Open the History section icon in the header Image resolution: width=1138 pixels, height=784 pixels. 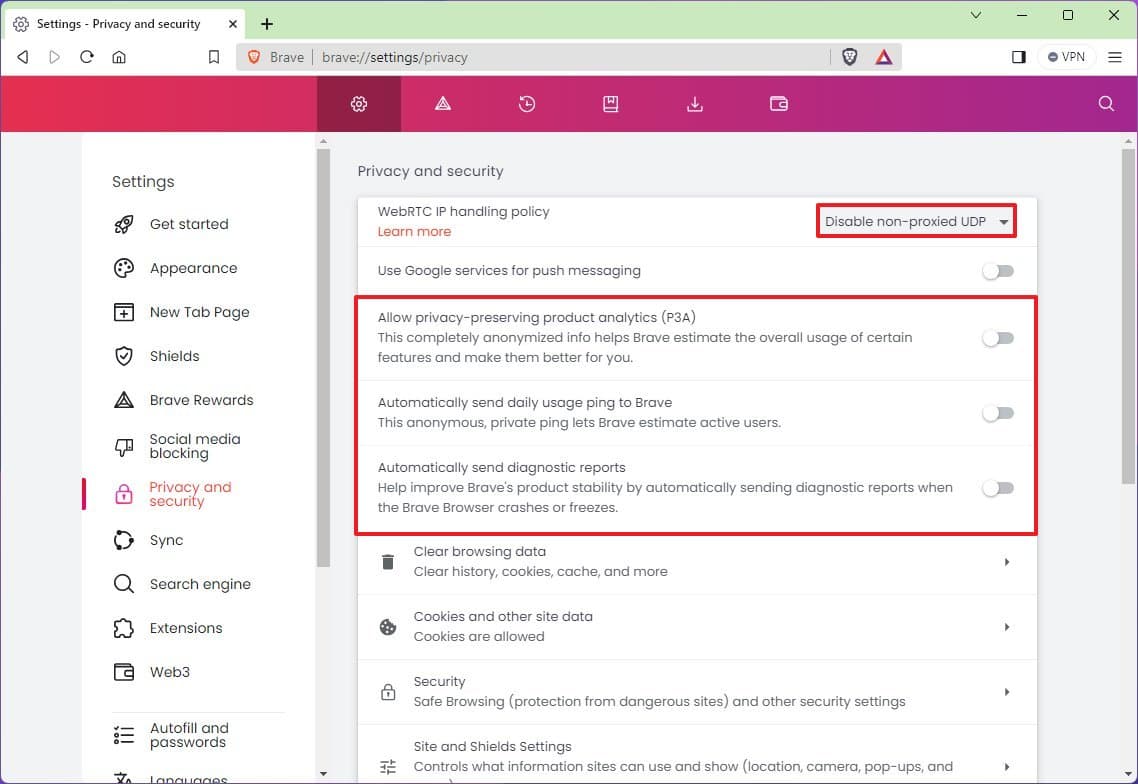click(x=527, y=103)
